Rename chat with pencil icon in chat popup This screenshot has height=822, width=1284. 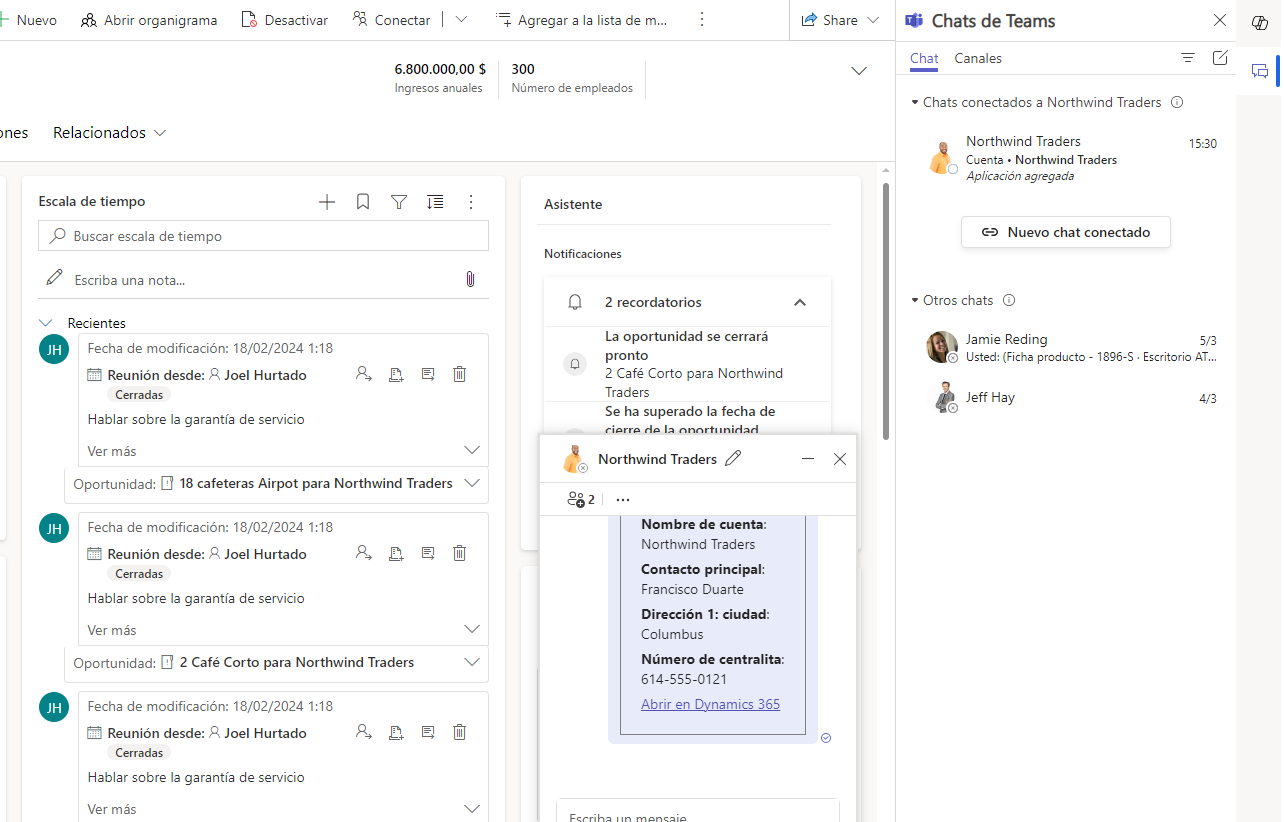pyautogui.click(x=733, y=458)
